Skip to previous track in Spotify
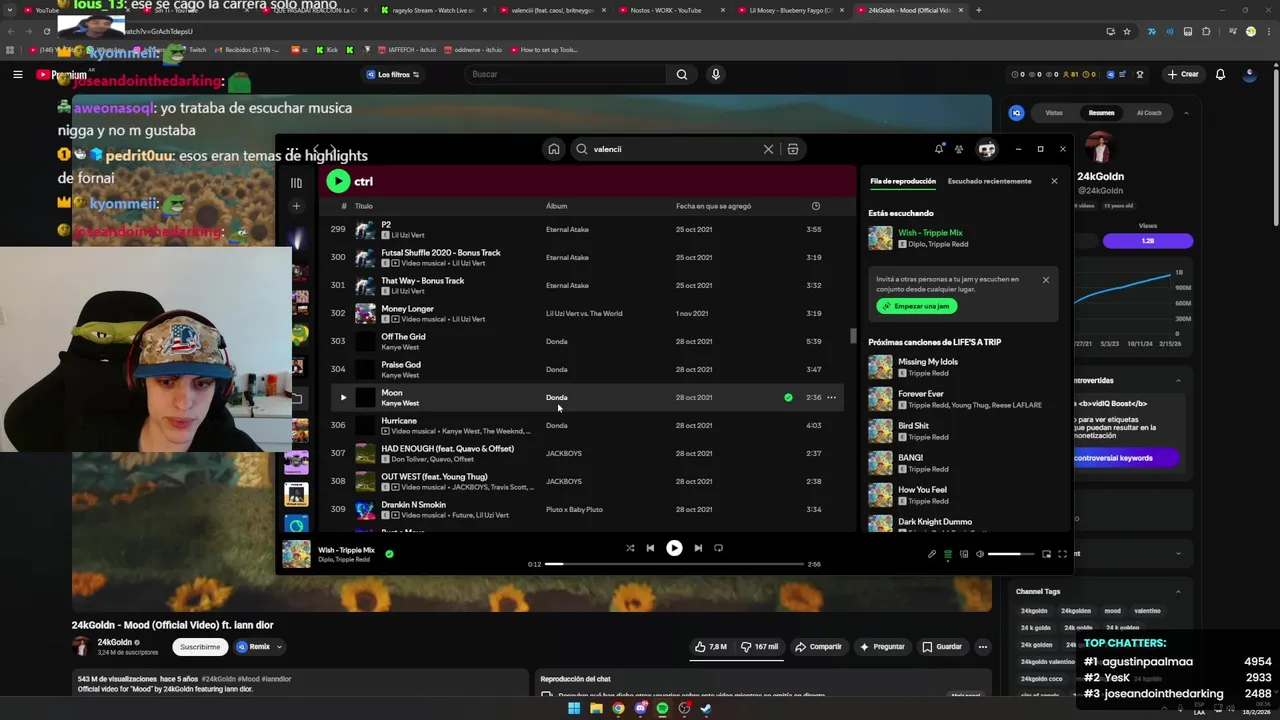The height and width of the screenshot is (720, 1280). coord(650,548)
